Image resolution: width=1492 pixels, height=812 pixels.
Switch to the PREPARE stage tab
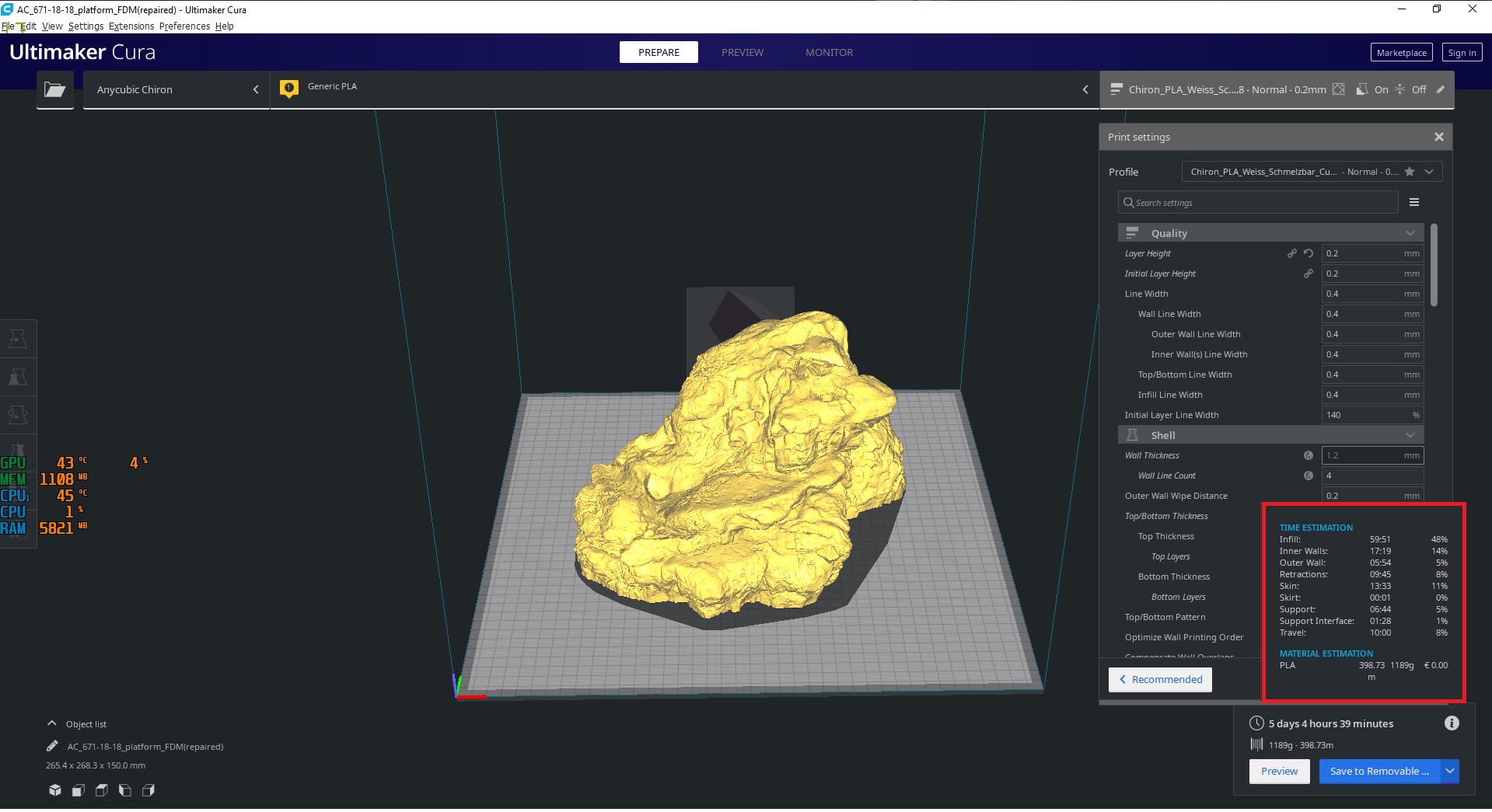(x=659, y=52)
